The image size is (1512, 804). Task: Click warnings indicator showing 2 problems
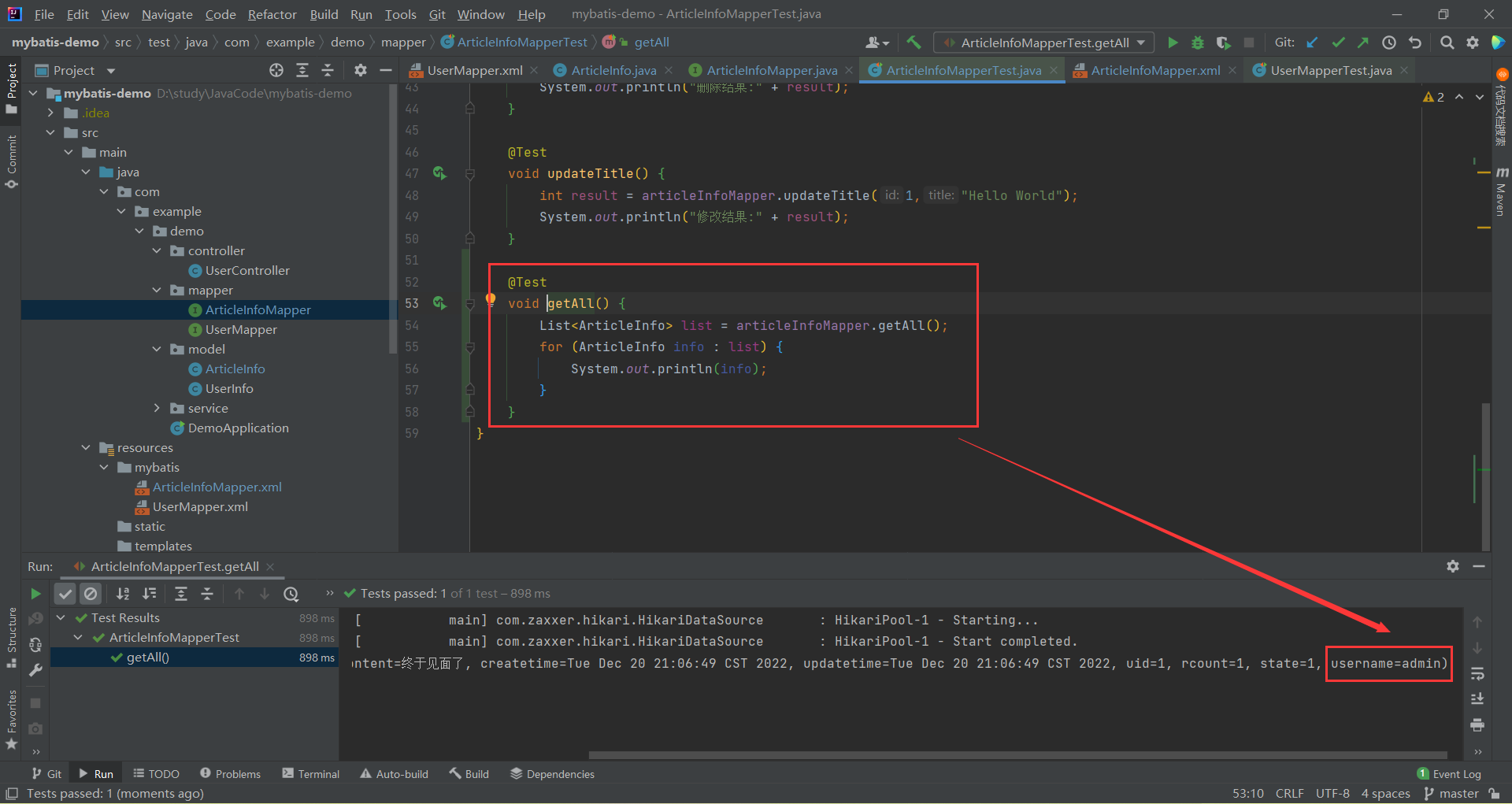[1434, 97]
